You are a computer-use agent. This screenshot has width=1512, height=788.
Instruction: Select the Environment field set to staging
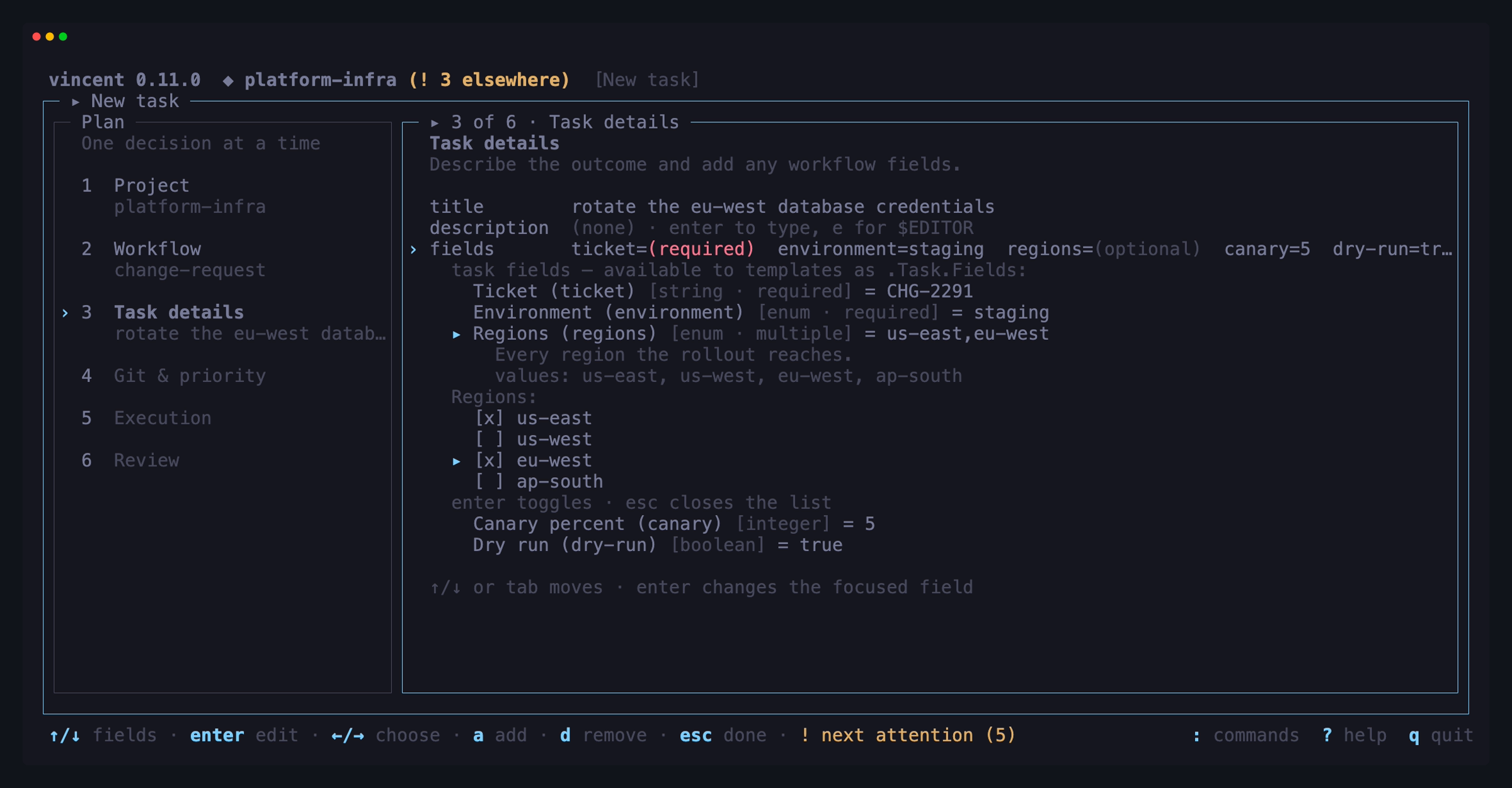tap(761, 313)
